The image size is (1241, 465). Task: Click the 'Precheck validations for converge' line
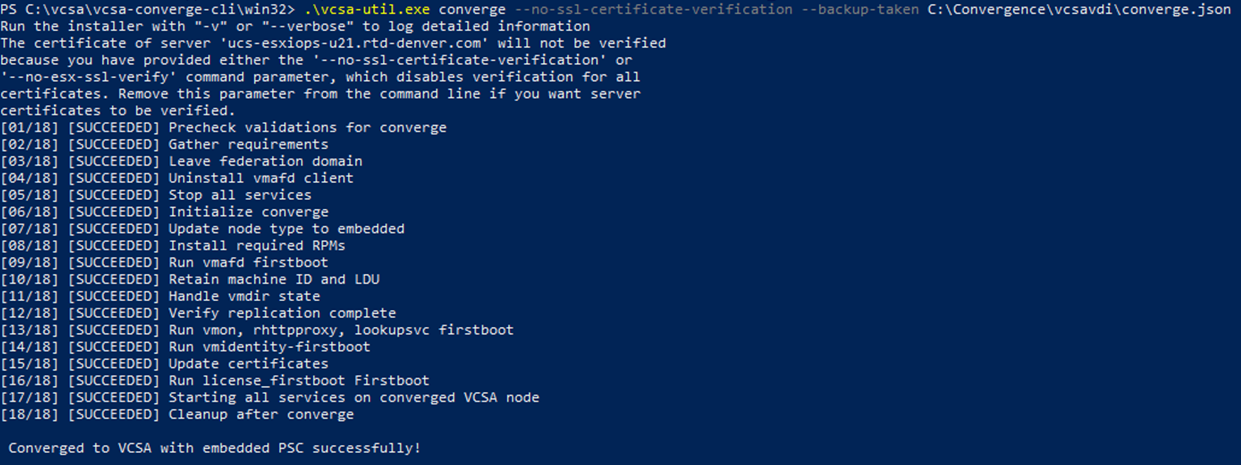[x=307, y=128]
